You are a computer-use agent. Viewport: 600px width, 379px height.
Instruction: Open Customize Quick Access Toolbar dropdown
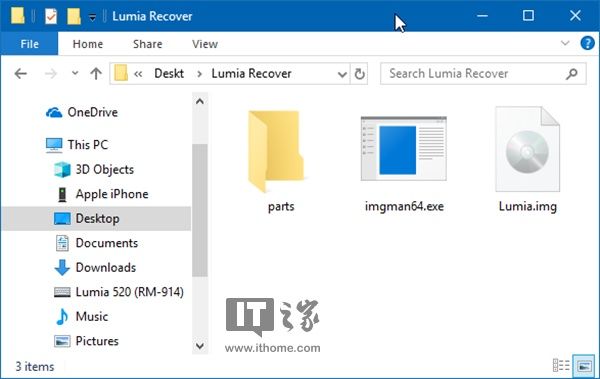click(x=92, y=17)
